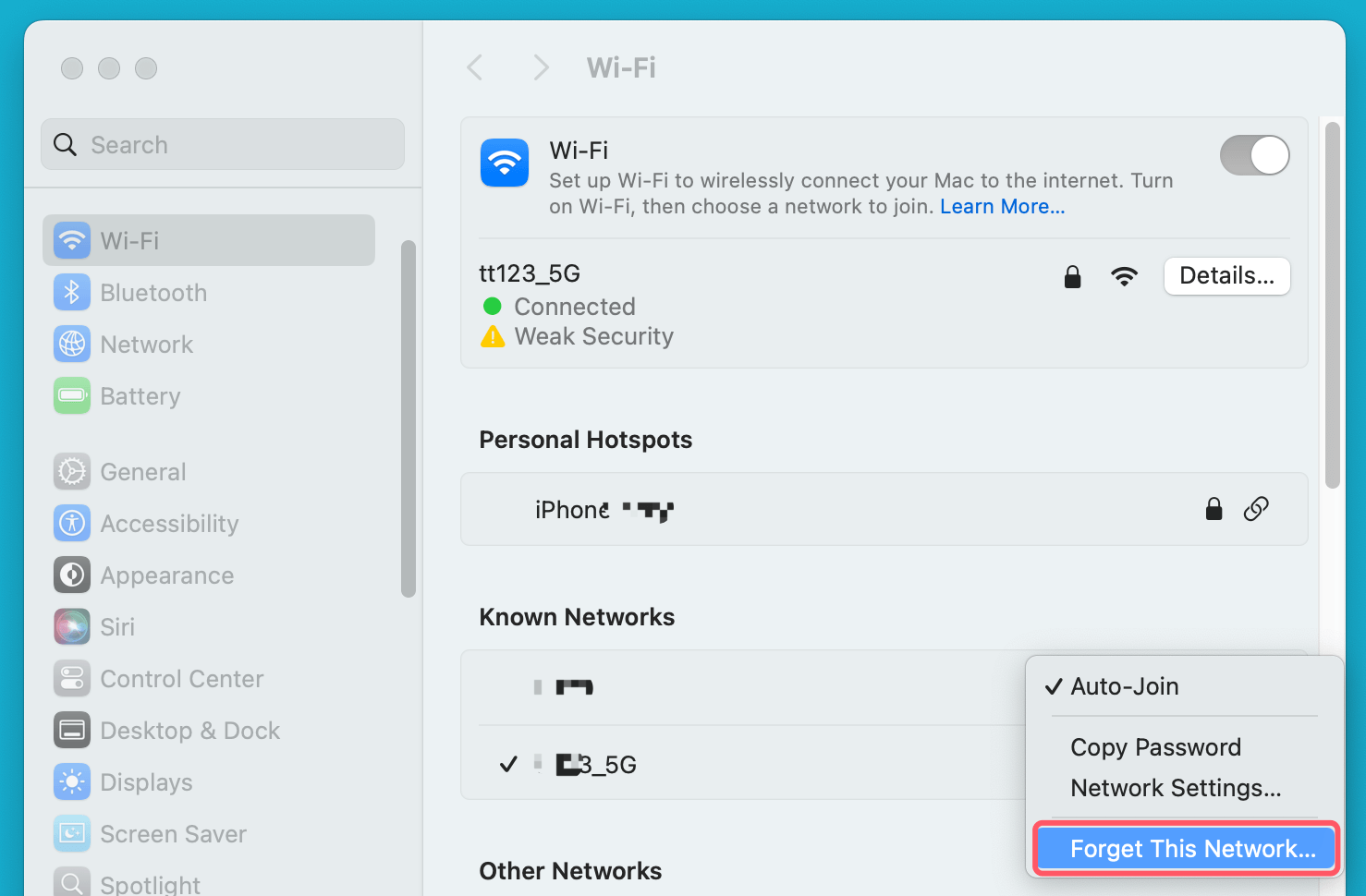Open Bluetooth settings from the sidebar

click(153, 292)
